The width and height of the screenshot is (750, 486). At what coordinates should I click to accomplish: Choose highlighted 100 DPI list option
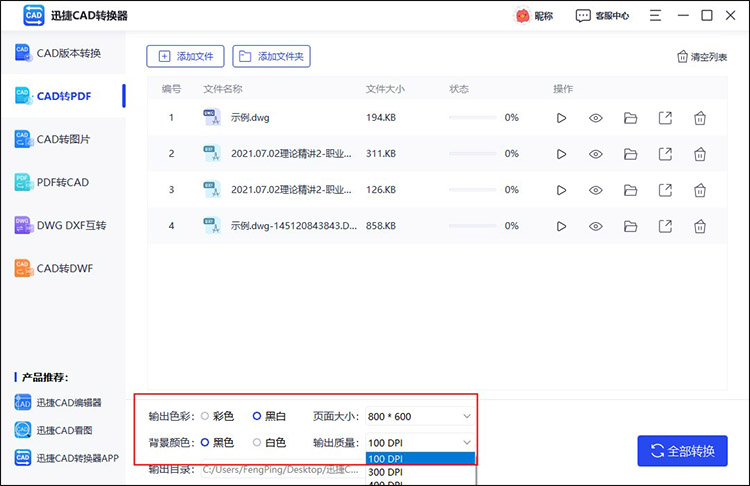[x=420, y=459]
